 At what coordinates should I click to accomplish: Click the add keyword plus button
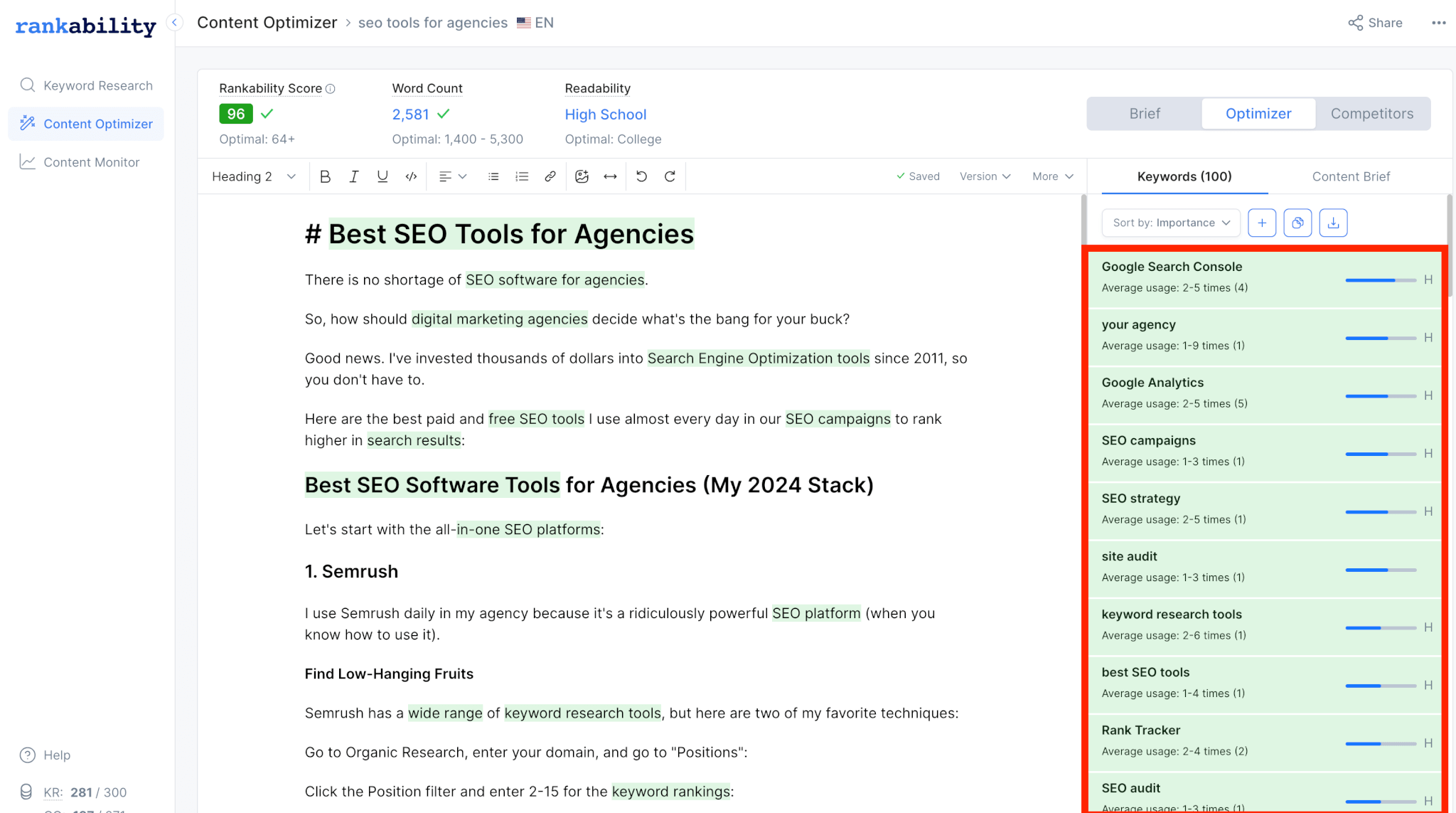click(1262, 223)
